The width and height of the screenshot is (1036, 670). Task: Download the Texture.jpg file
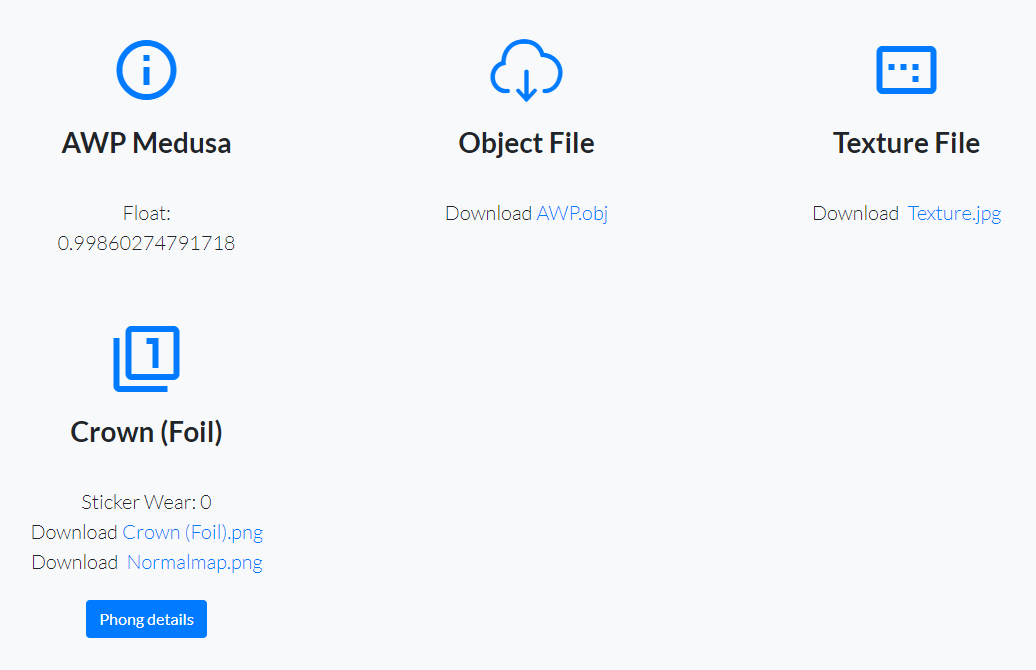[954, 213]
